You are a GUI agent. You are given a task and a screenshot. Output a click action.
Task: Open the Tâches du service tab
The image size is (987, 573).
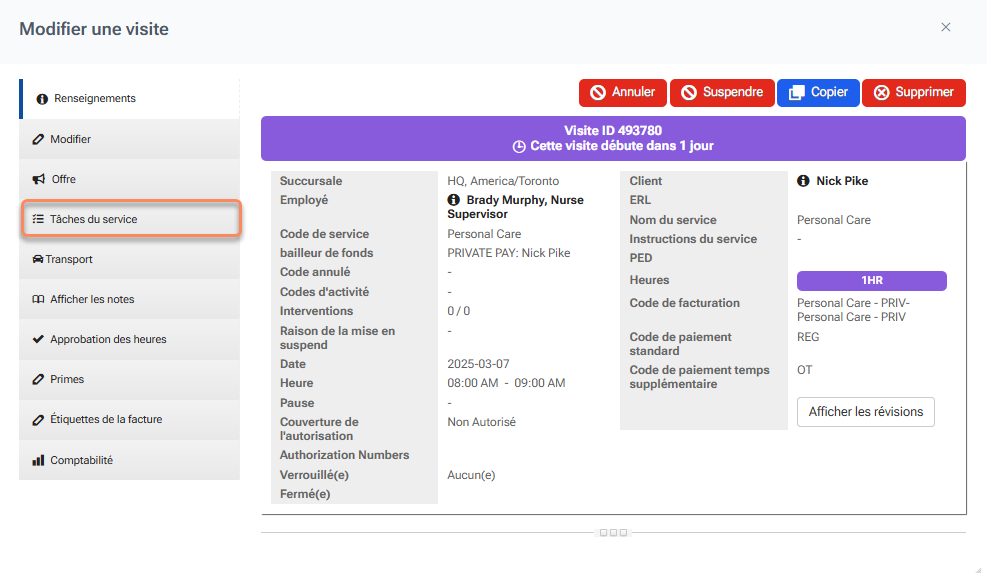coord(130,219)
